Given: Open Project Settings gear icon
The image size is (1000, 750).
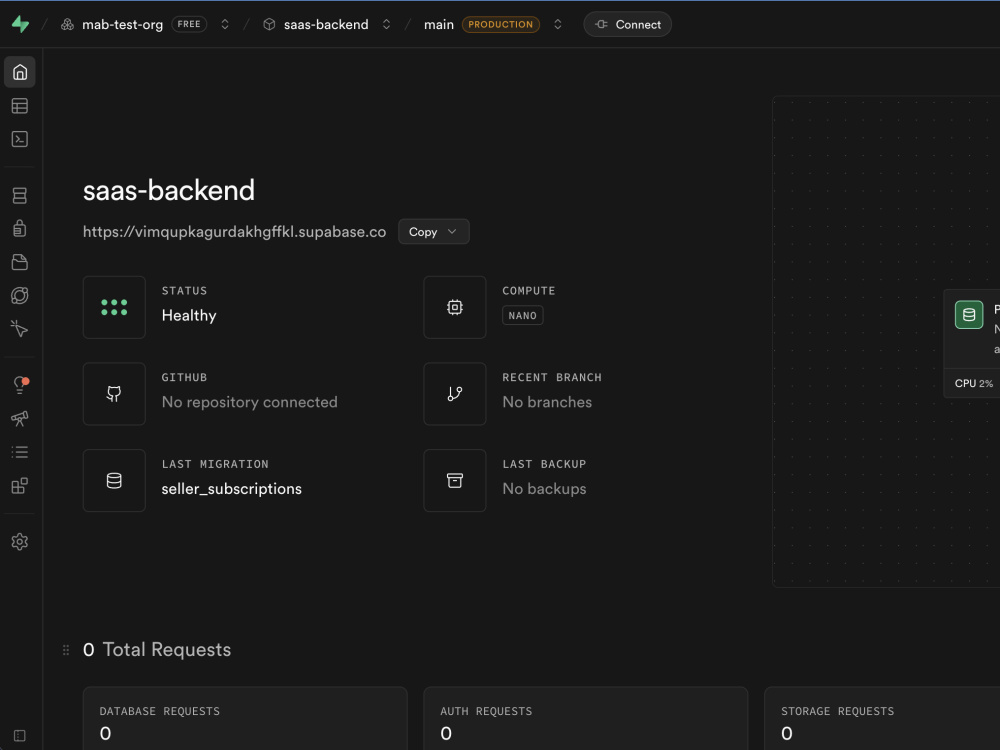Looking at the screenshot, I should coord(20,541).
